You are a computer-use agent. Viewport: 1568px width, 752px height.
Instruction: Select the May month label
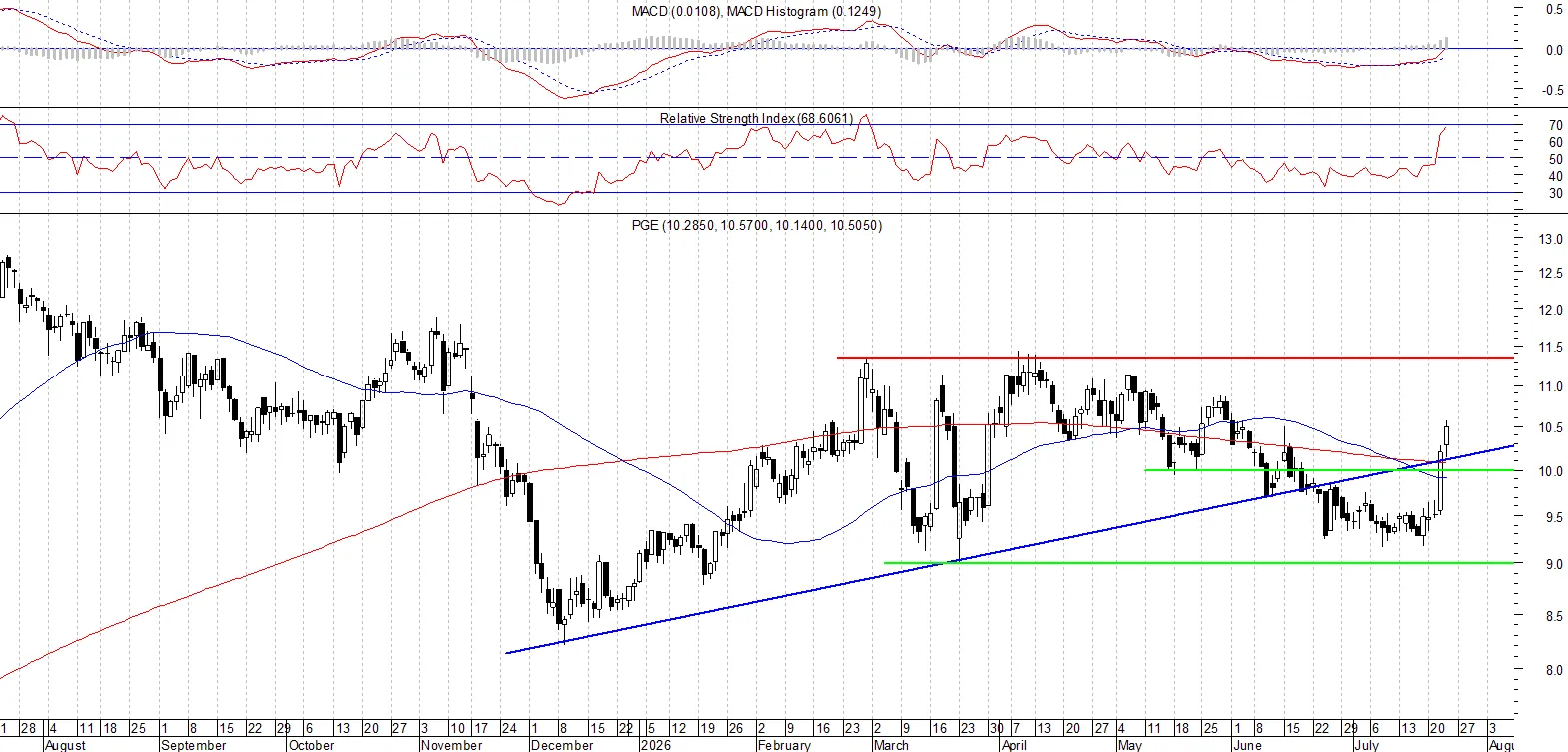click(x=1129, y=745)
